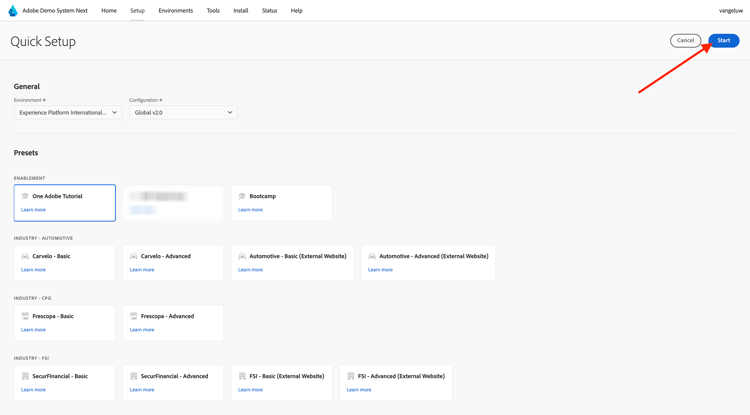The height and width of the screenshot is (415, 750).
Task: Follow Learn more under Carvelo - Advanced
Action: pos(142,270)
